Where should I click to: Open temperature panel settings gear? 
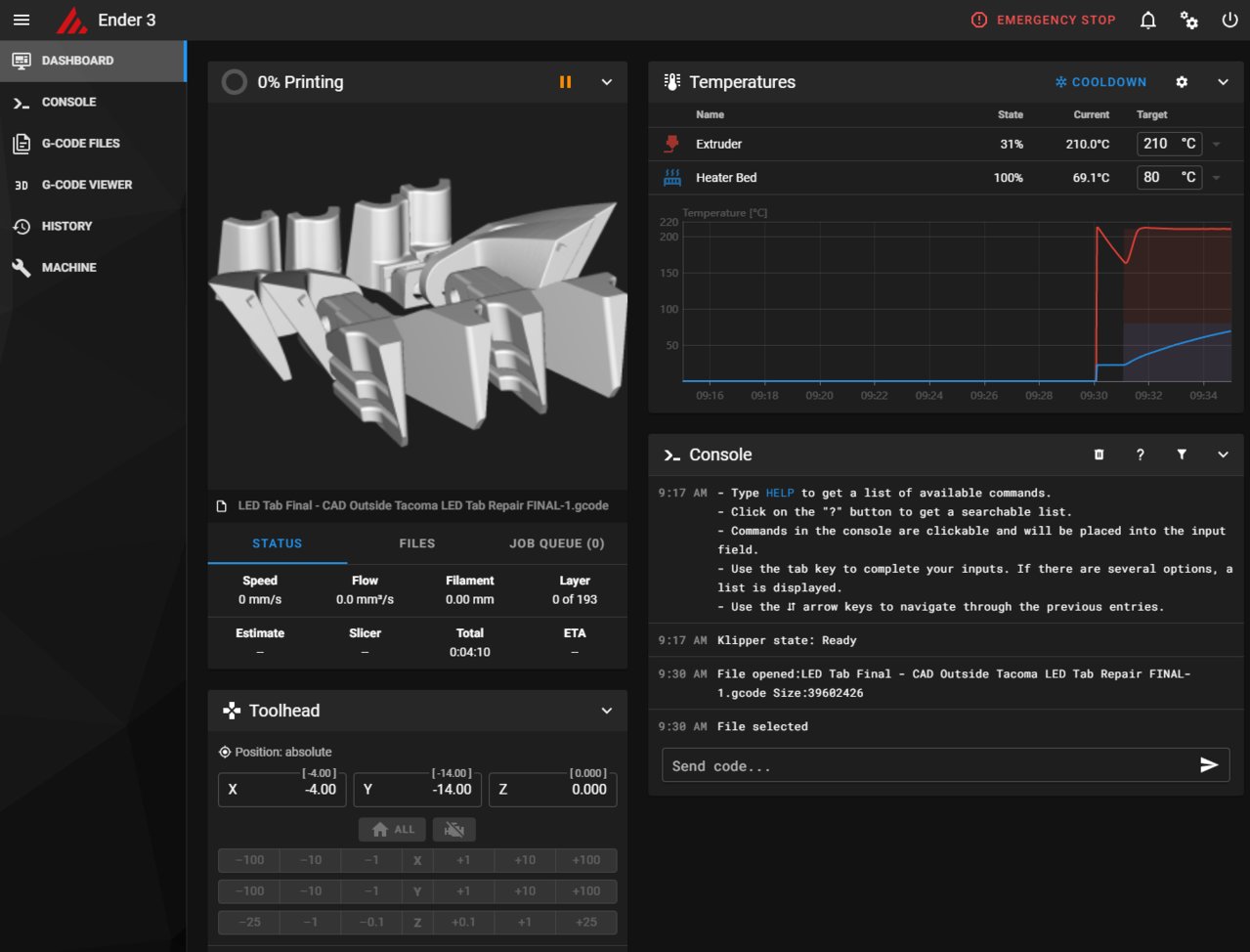pos(1182,82)
